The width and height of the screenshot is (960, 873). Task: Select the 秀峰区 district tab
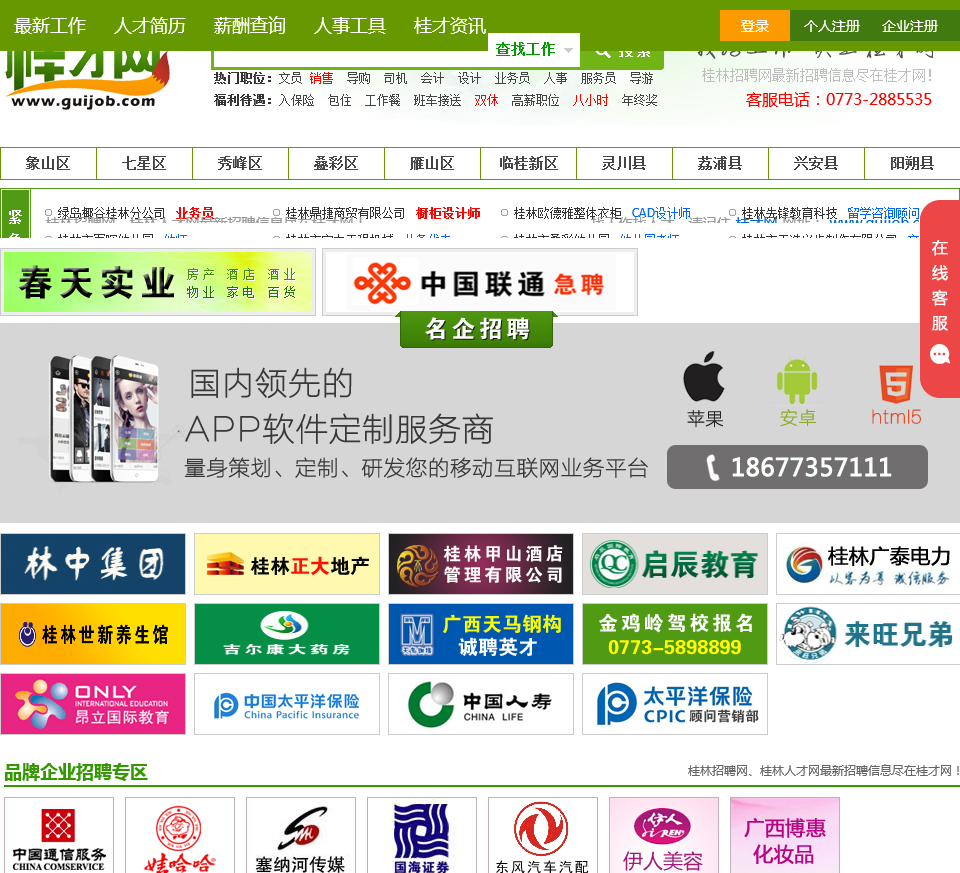click(241, 163)
